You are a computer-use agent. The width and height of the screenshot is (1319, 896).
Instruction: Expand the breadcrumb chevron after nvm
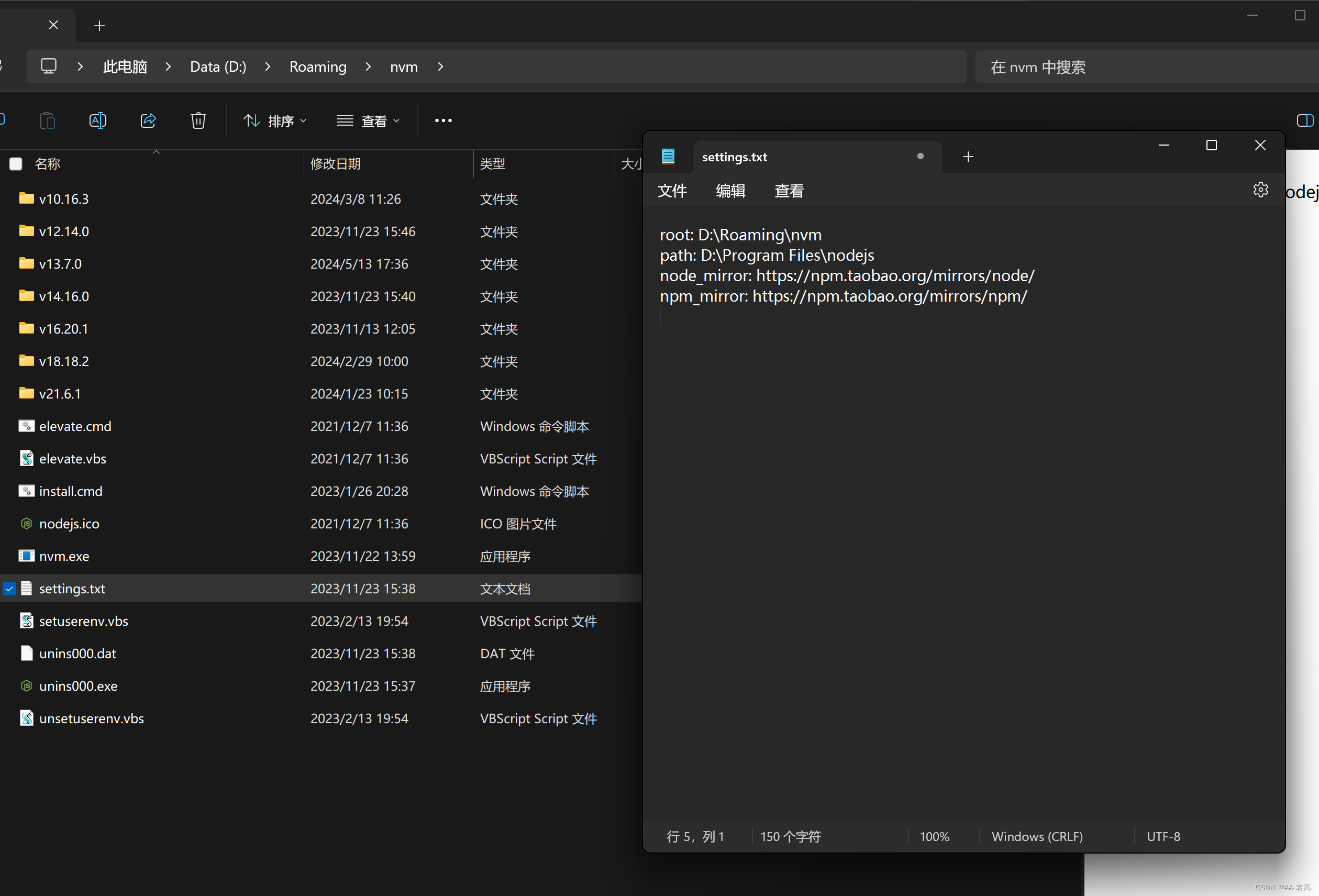(440, 67)
